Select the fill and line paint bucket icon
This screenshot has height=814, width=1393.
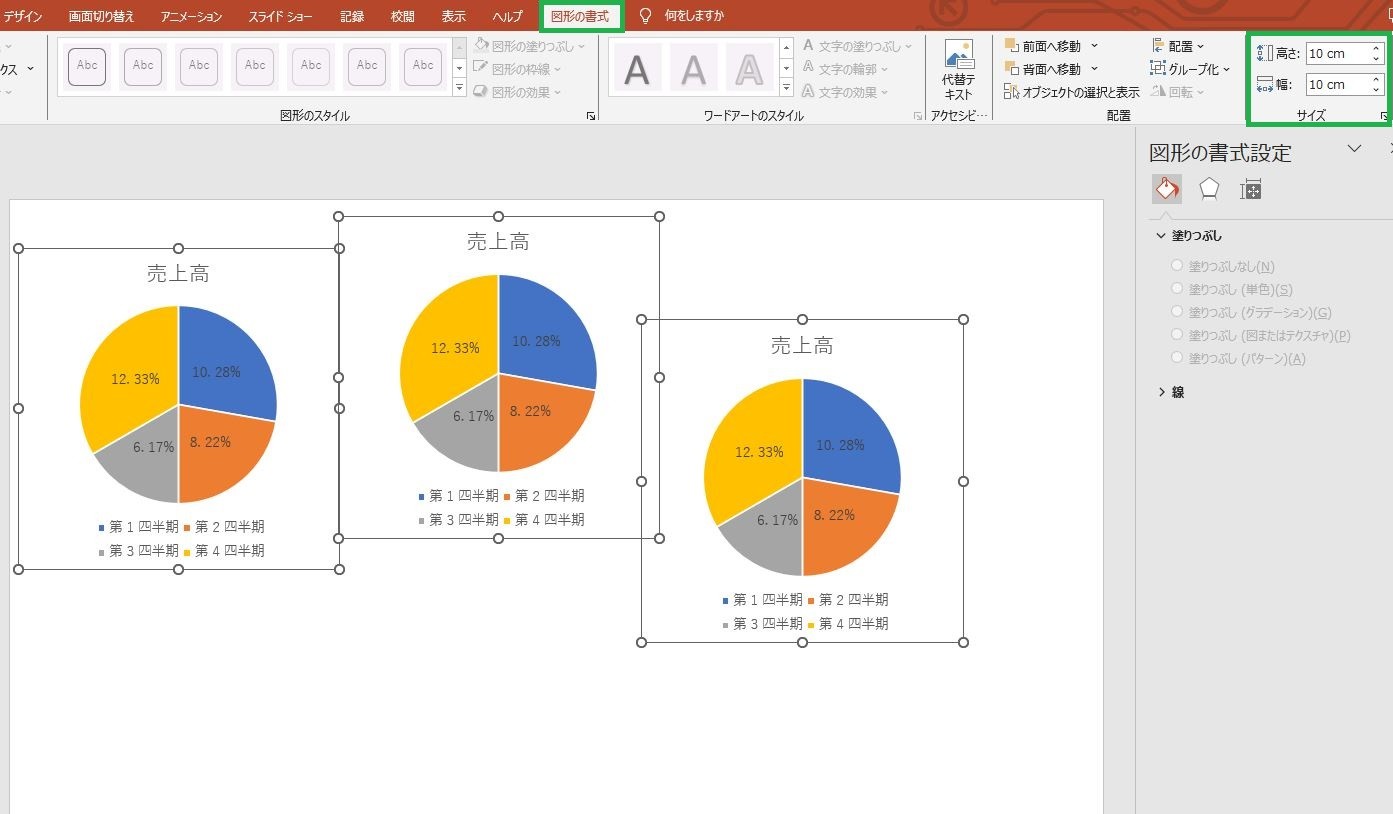[1167, 188]
